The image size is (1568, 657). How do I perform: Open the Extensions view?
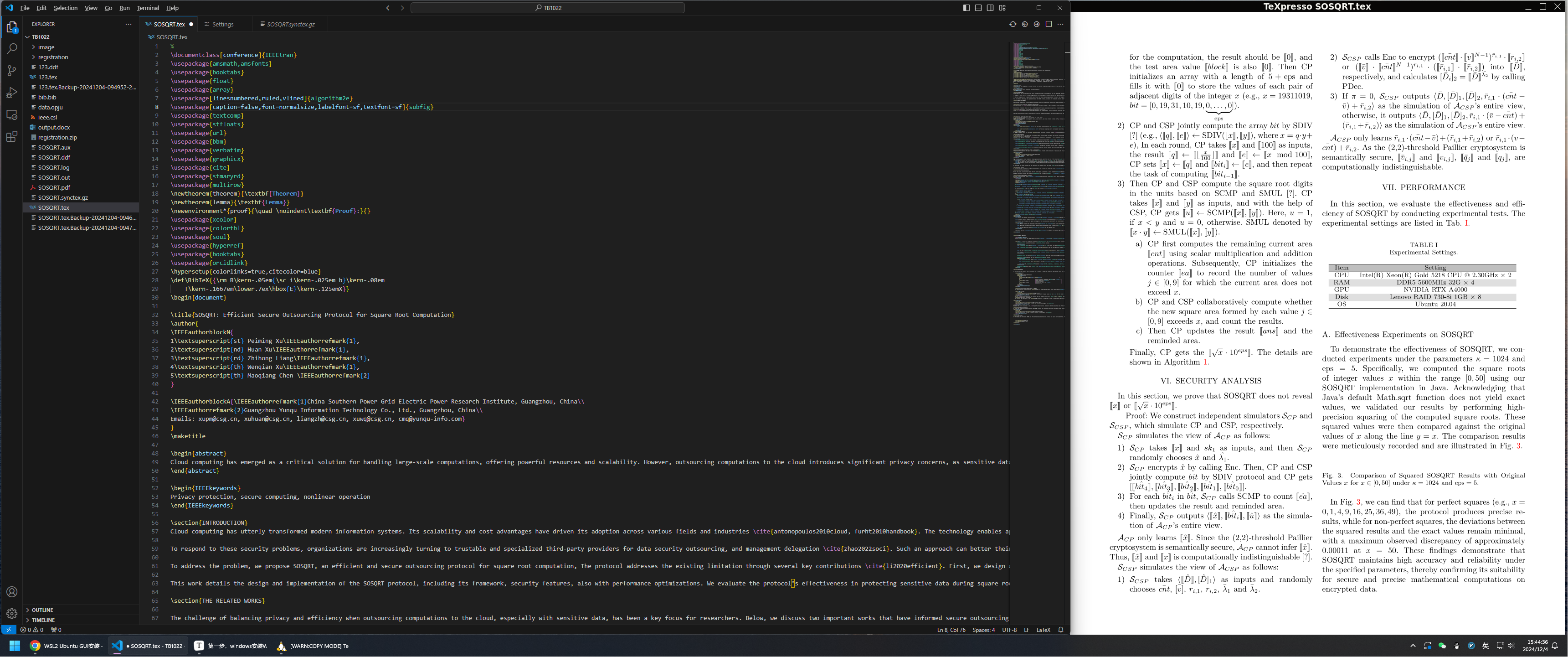[x=11, y=136]
